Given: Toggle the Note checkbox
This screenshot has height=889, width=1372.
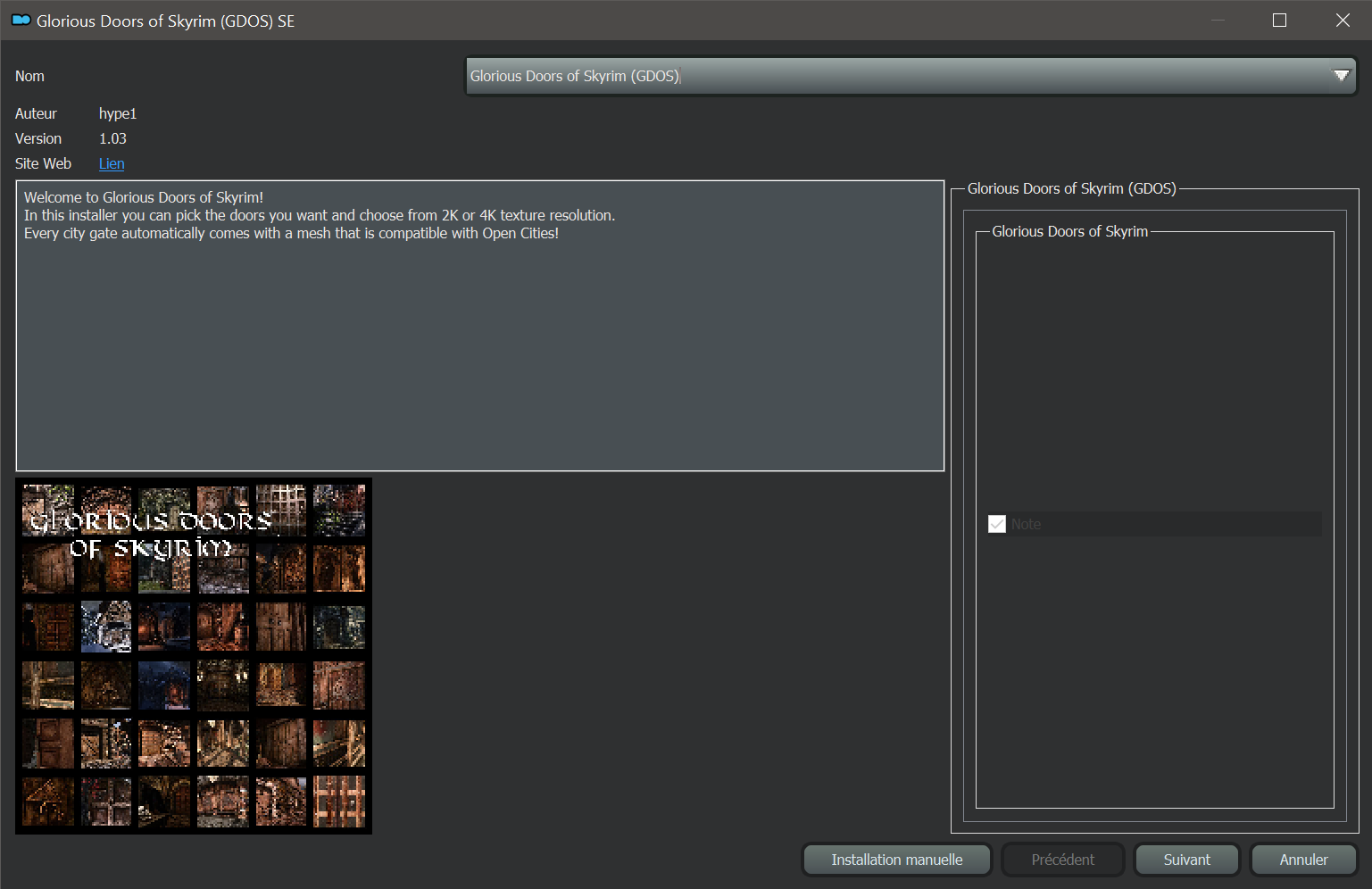Looking at the screenshot, I should 997,524.
